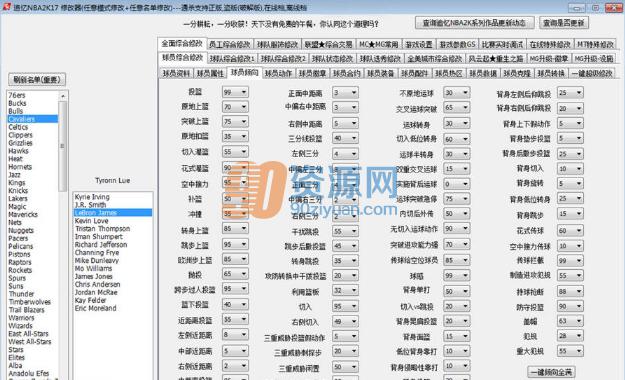Viewport: 625px width, 380px height.
Task: Click the long query-updates button beside 查询是否更新
Action: click(x=474, y=23)
